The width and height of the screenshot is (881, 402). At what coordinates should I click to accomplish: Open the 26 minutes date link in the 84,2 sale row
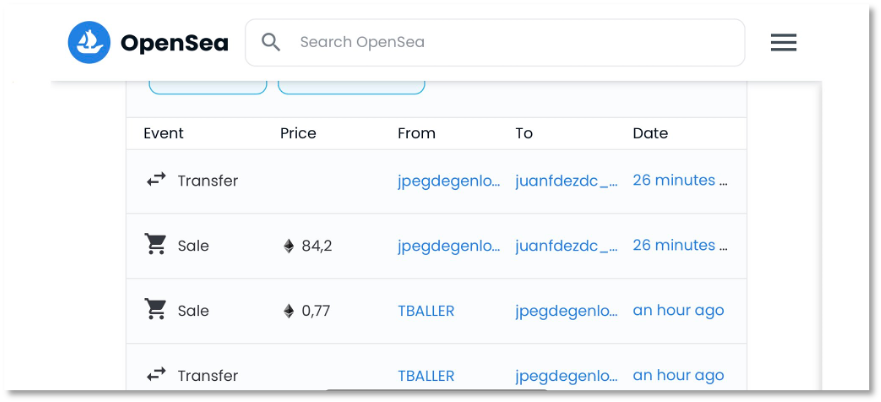[680, 246]
